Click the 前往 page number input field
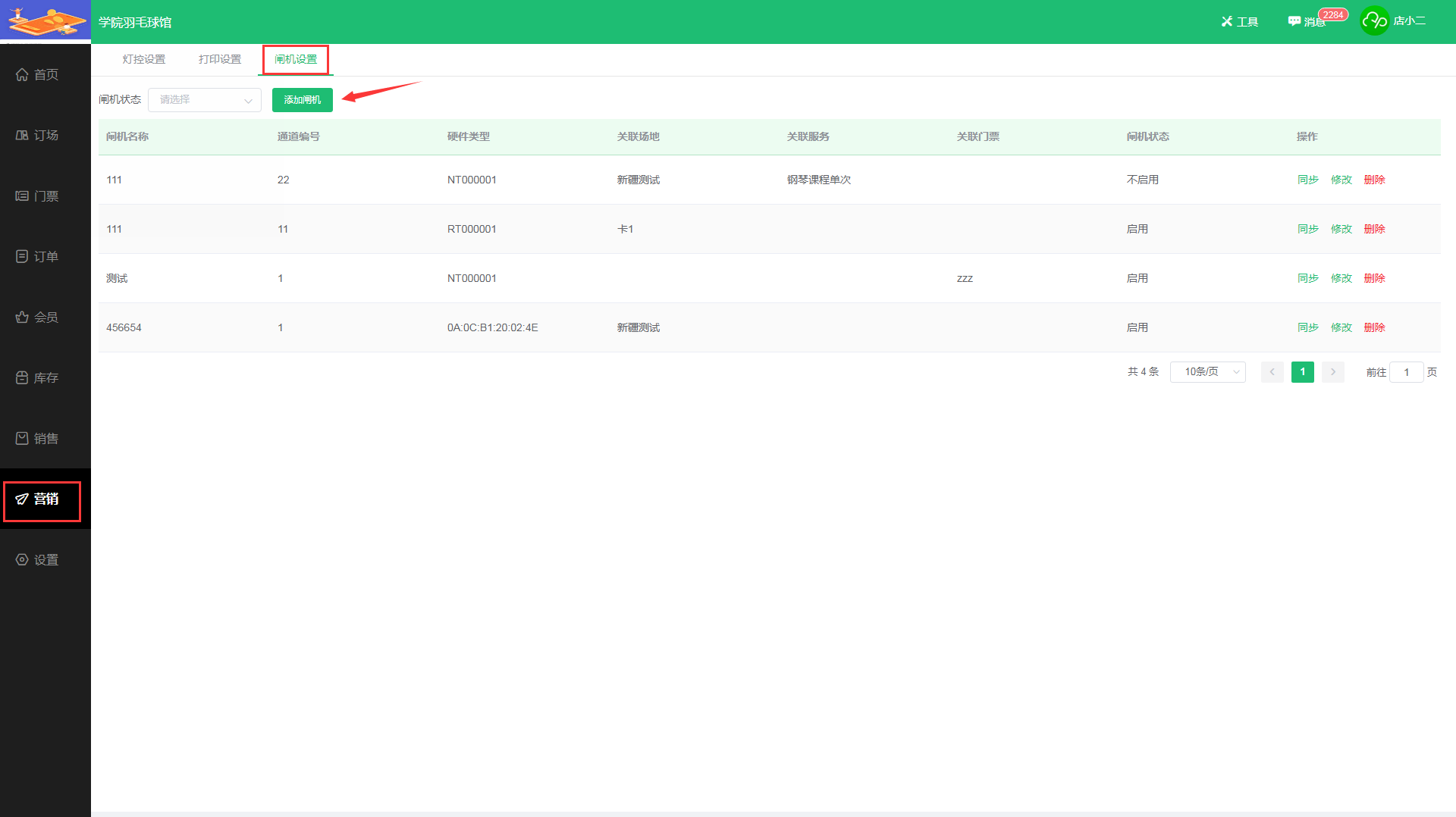 point(1406,372)
